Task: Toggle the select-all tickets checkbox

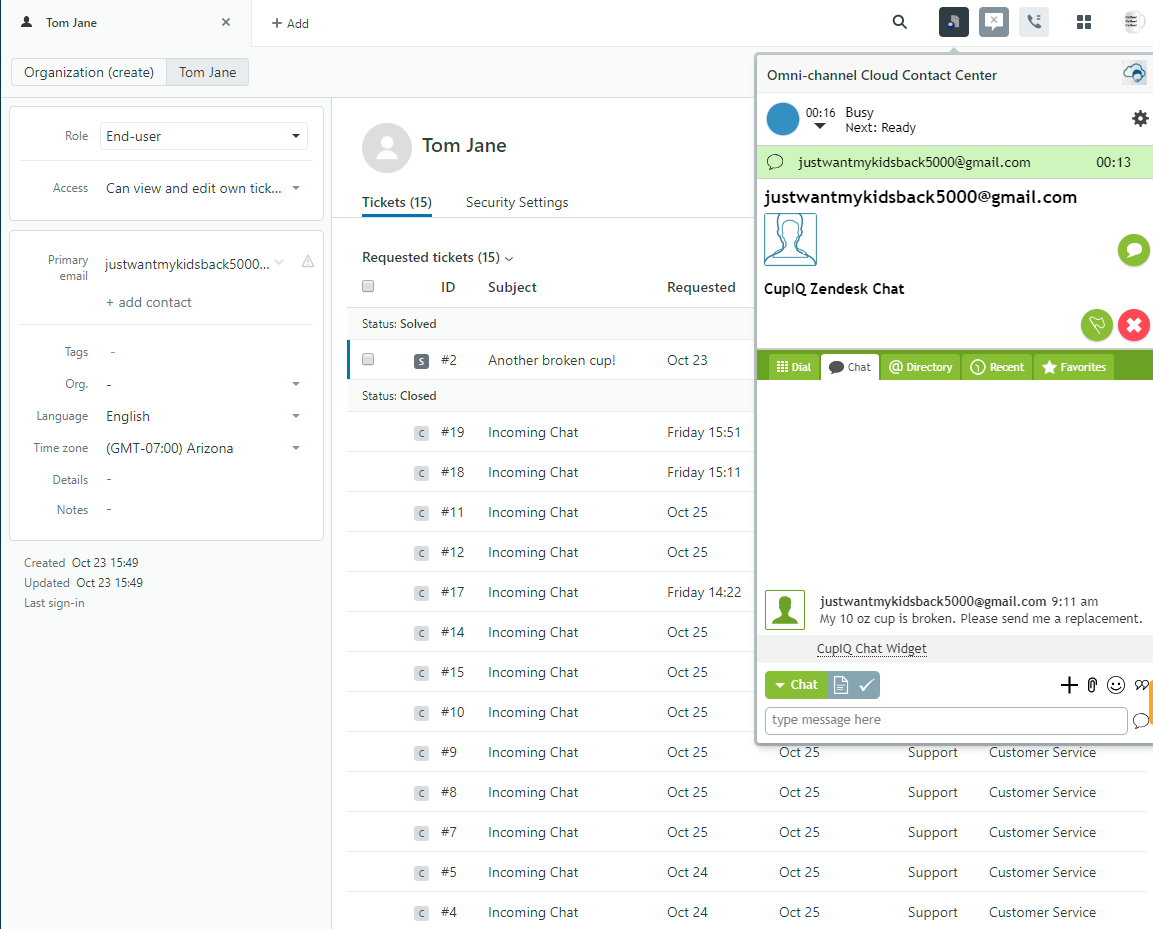Action: pos(368,287)
